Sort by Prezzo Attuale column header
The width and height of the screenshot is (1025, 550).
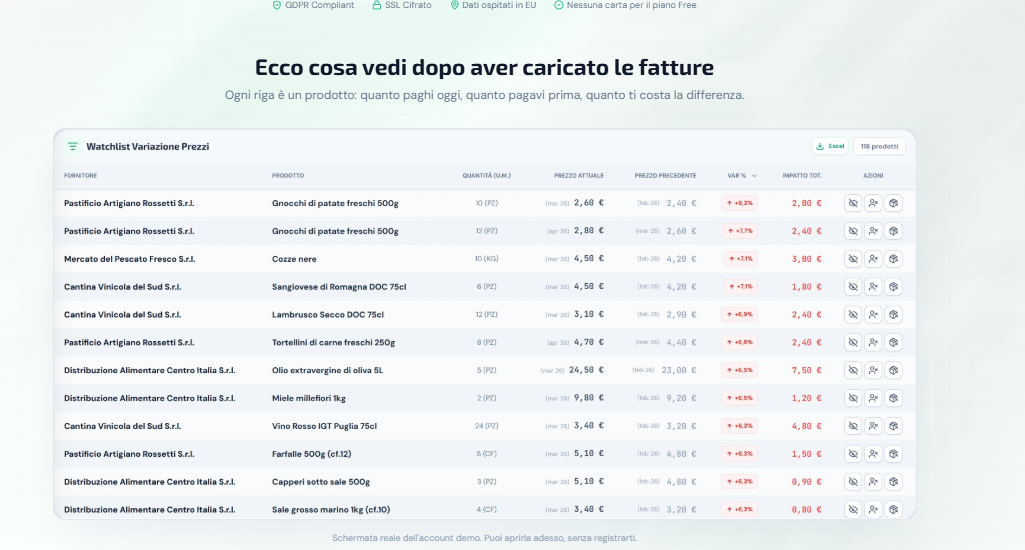[x=579, y=176]
